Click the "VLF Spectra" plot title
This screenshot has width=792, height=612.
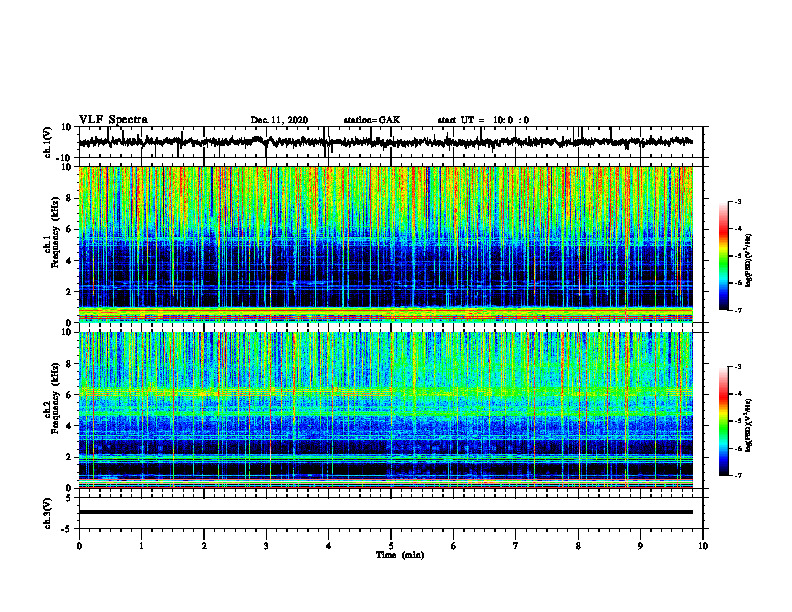[x=113, y=120]
